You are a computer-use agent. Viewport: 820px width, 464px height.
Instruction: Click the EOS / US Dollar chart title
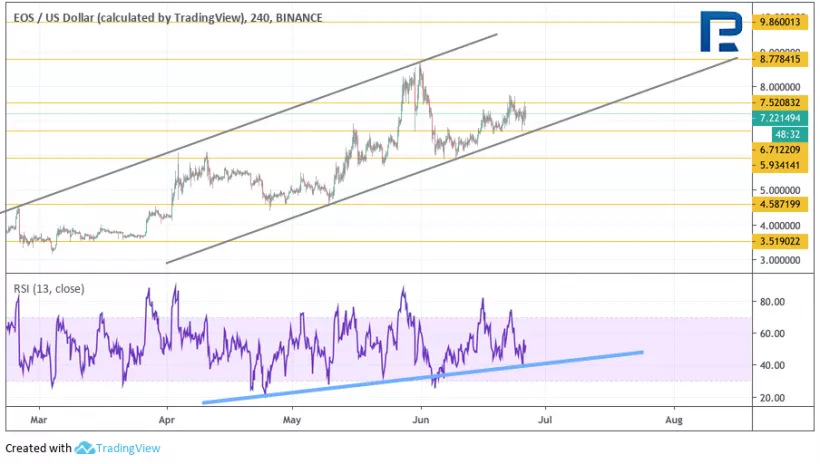click(x=164, y=17)
